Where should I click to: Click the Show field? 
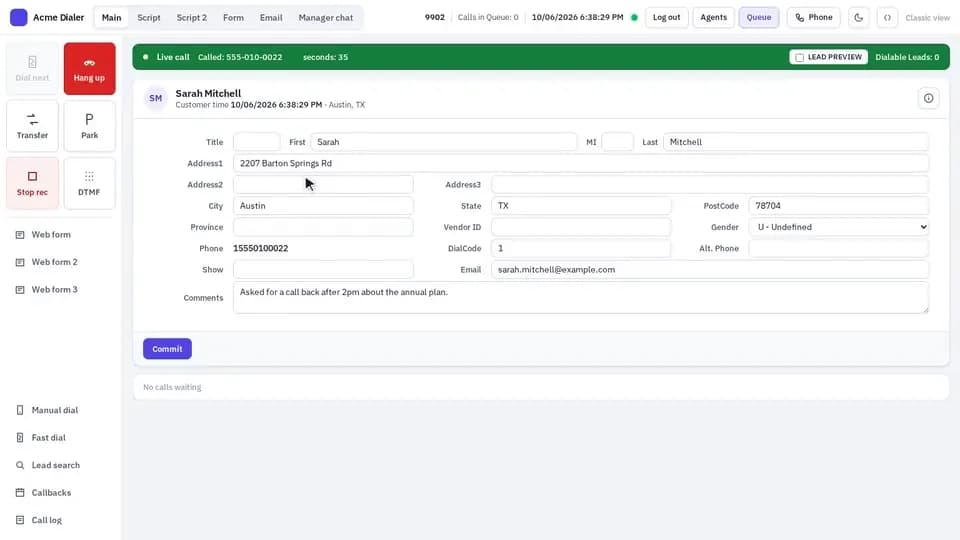point(323,269)
